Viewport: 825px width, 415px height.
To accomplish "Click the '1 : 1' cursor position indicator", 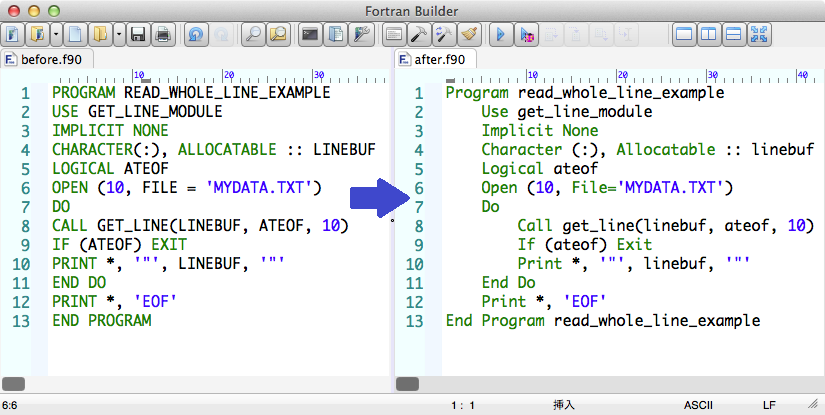I will click(x=463, y=406).
